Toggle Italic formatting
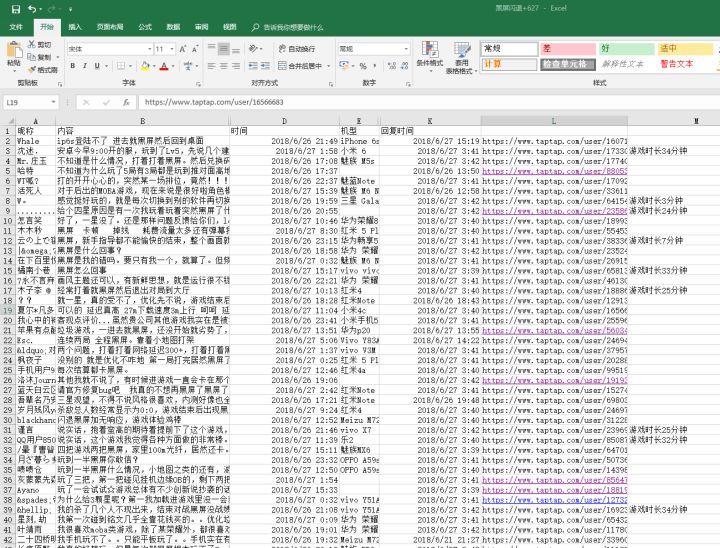 tap(84, 66)
